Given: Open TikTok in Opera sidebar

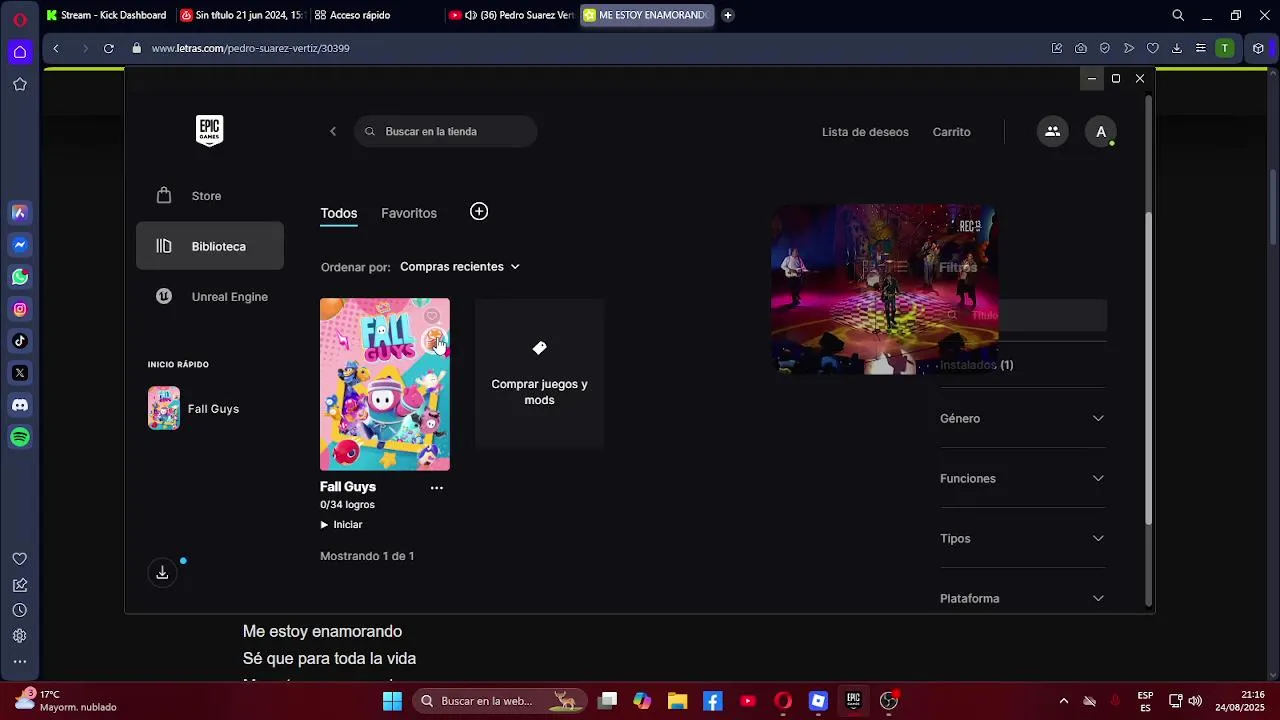Looking at the screenshot, I should [20, 341].
